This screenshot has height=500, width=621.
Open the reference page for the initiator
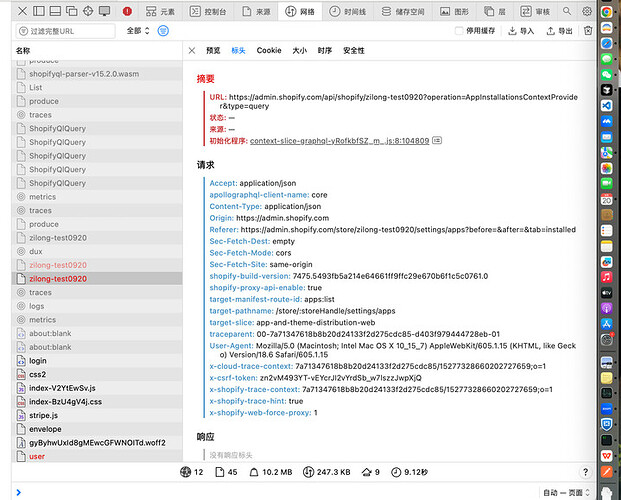tap(437, 140)
